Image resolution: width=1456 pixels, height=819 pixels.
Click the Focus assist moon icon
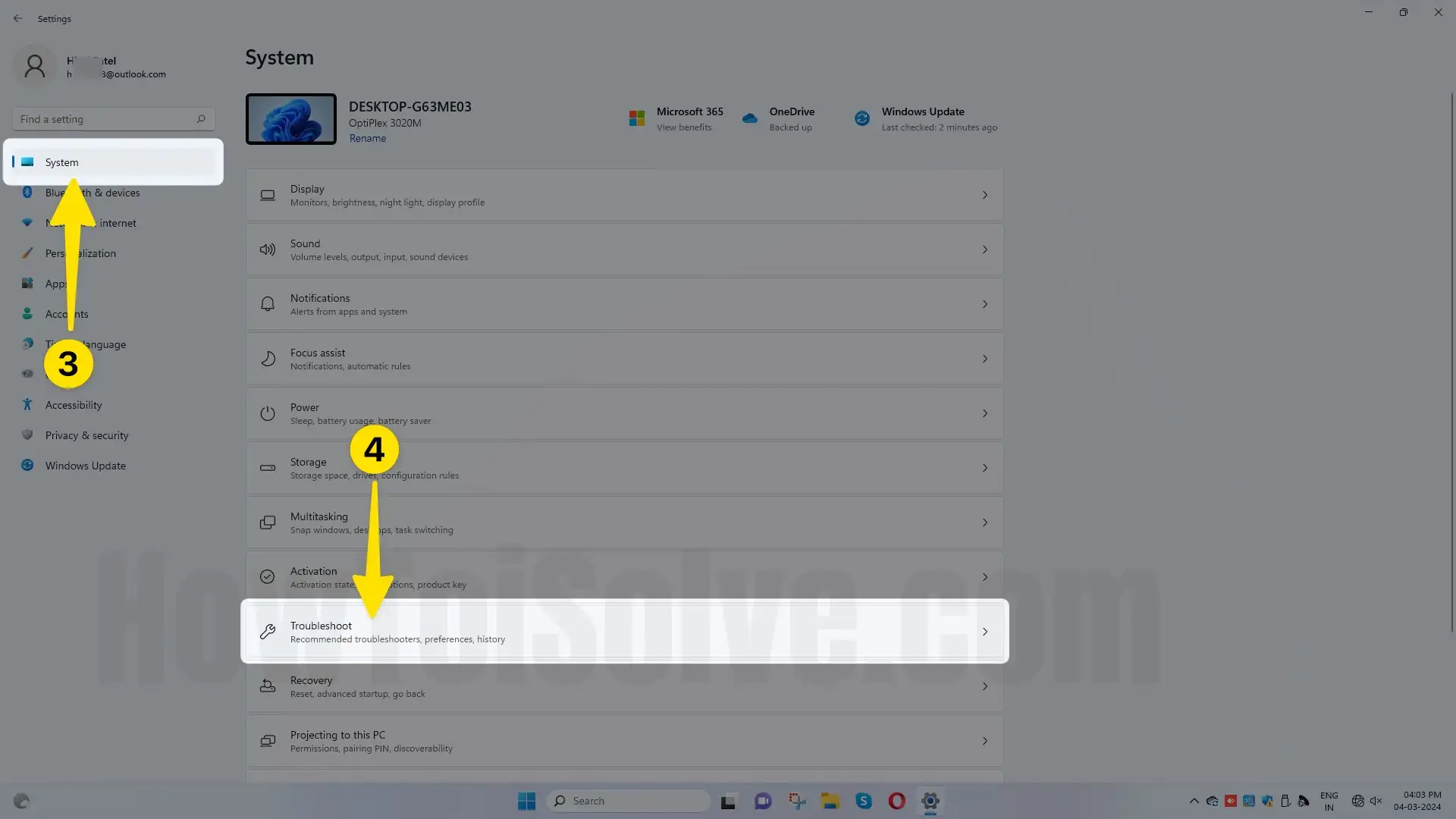(268, 359)
